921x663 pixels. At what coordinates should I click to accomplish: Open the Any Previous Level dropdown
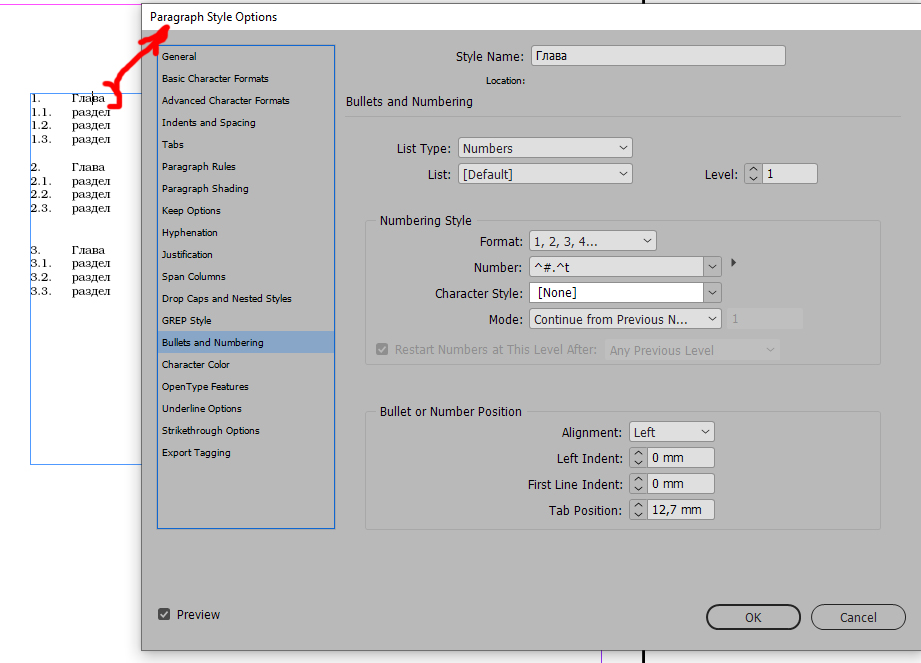point(693,350)
